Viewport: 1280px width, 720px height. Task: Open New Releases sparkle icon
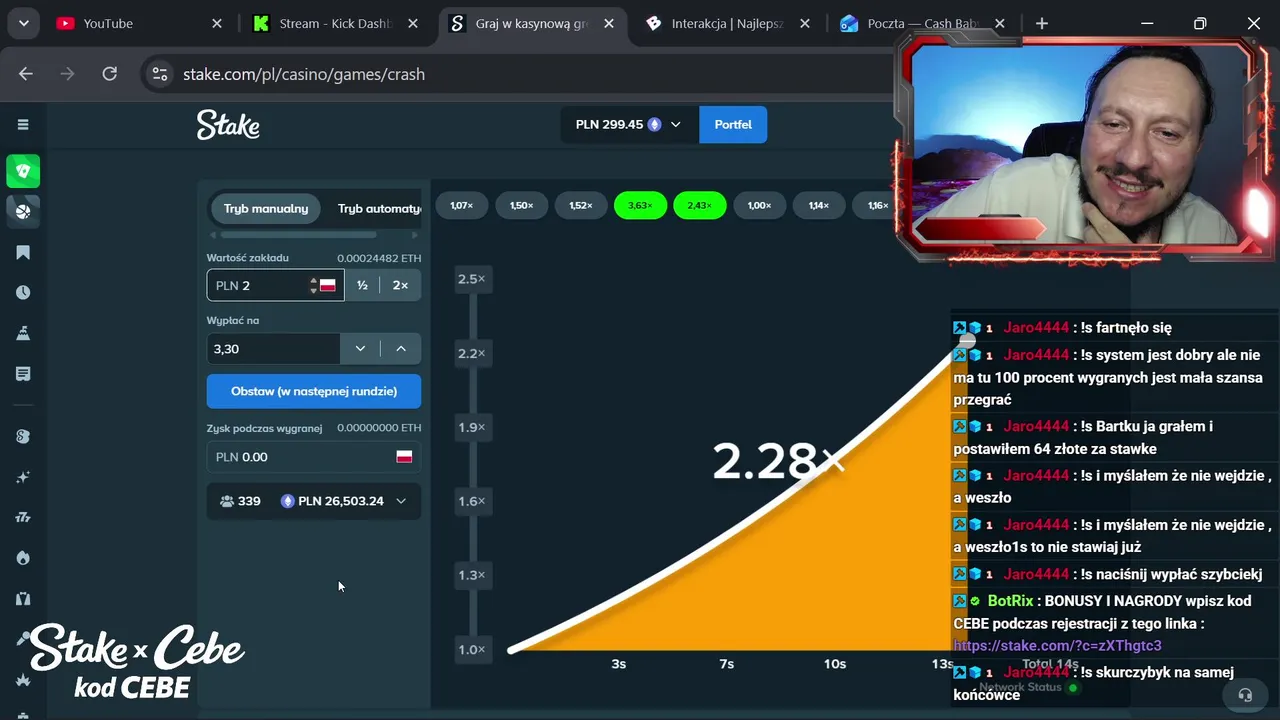pyautogui.click(x=23, y=477)
